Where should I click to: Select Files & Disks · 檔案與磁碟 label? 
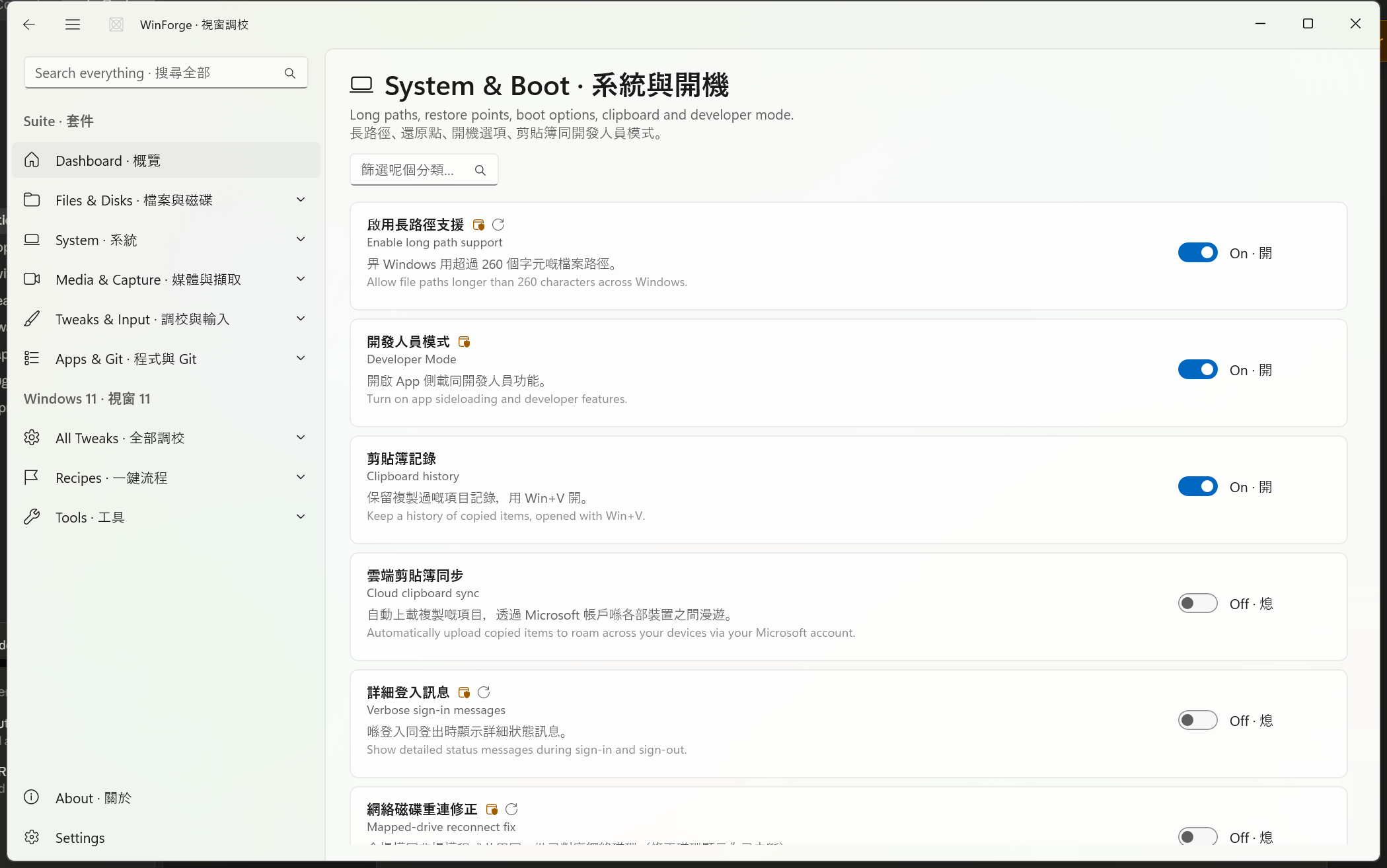pos(134,200)
